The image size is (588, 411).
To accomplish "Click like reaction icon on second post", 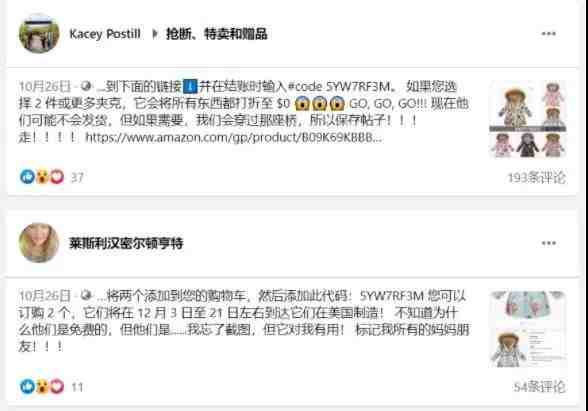I will [x=27, y=386].
